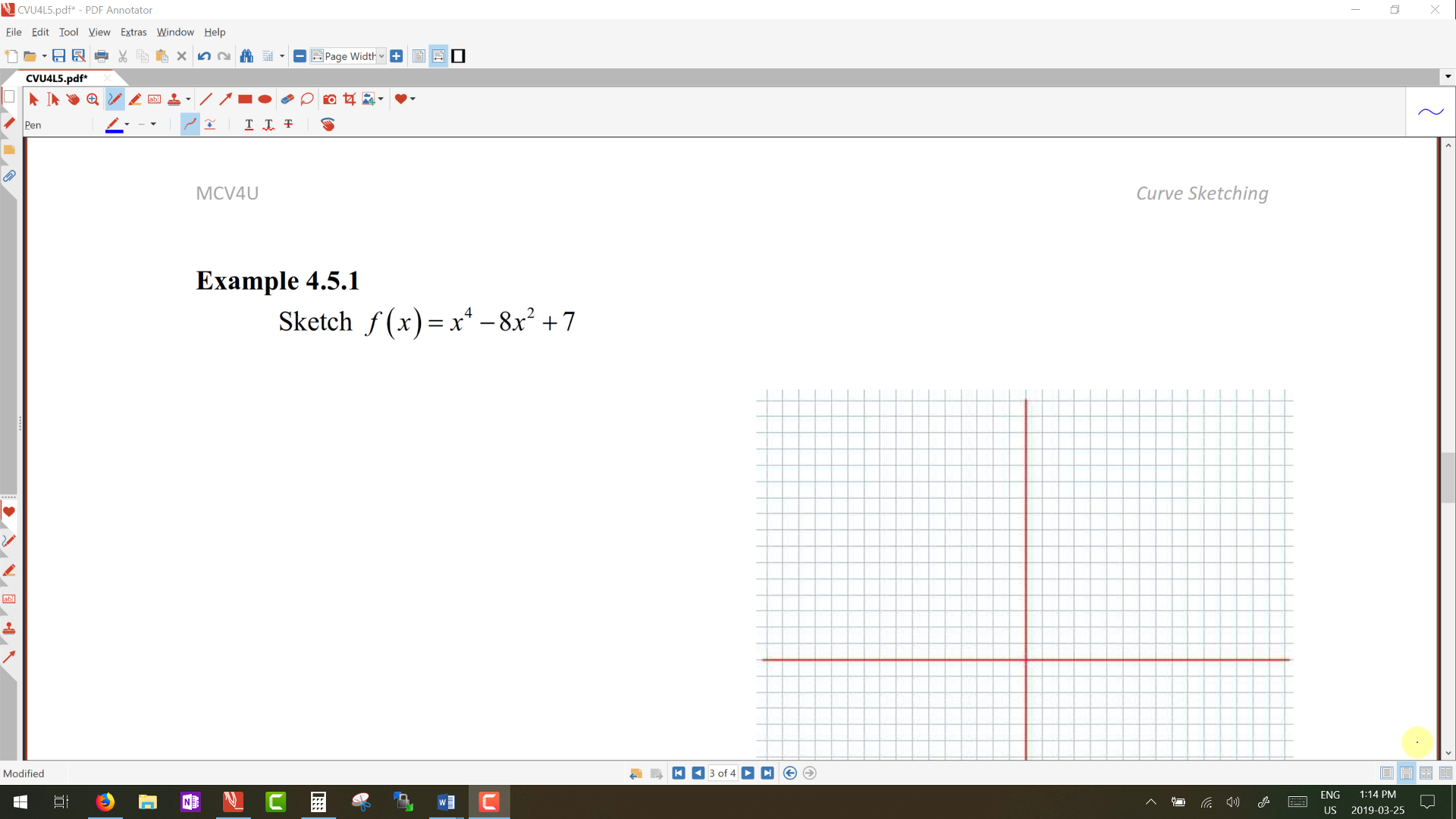Viewport: 1456px width, 819px height.
Task: Select the Eraser tool
Action: point(287,99)
